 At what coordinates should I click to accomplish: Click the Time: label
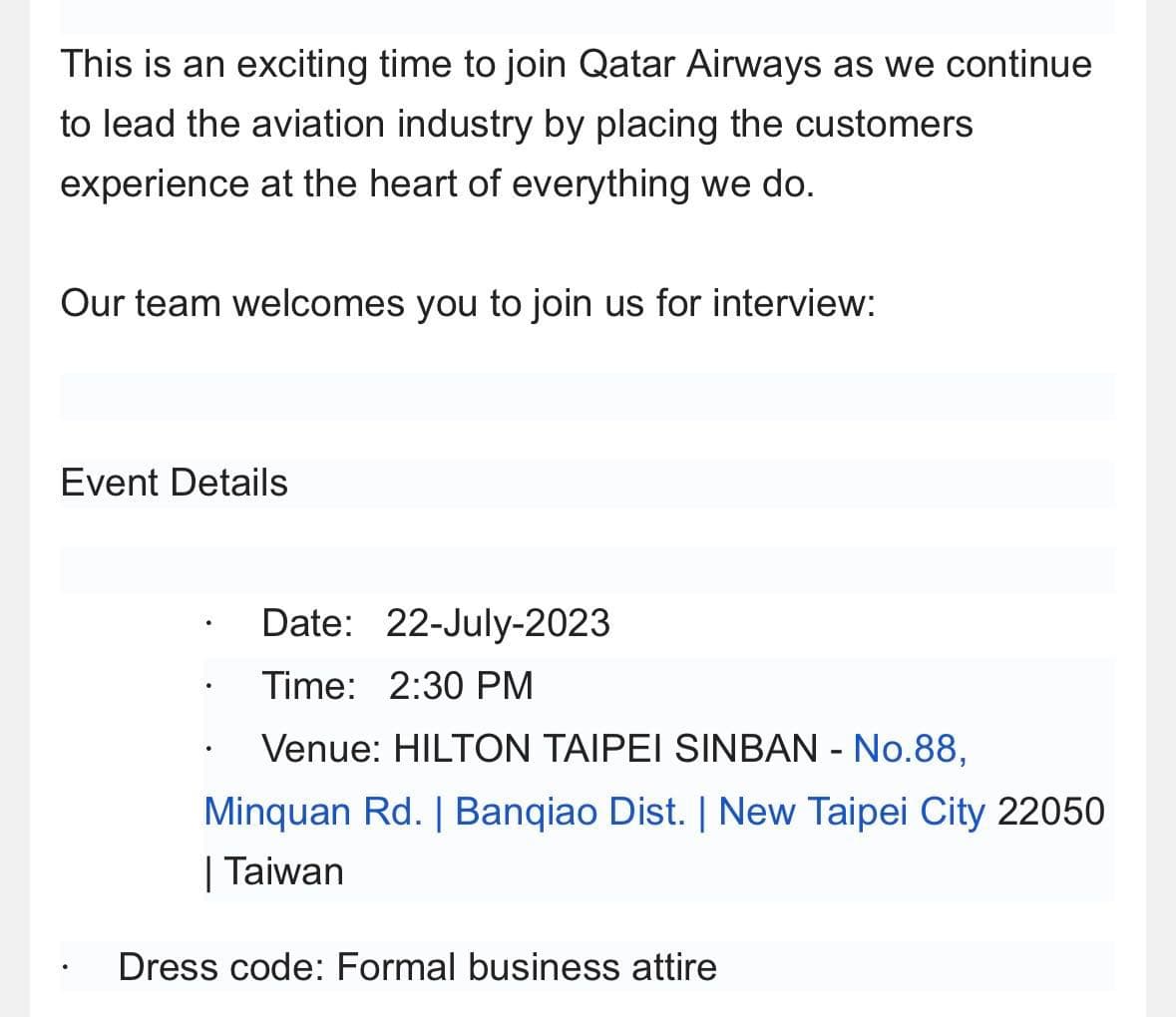tap(308, 686)
